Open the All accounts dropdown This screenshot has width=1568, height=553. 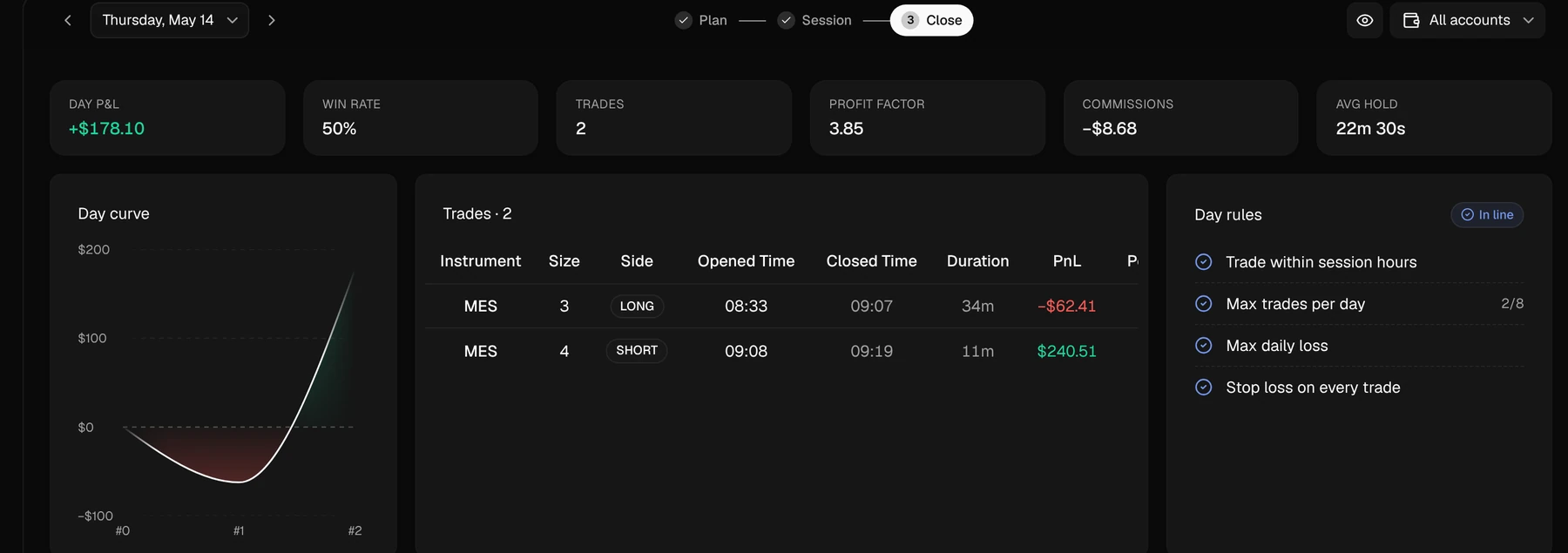1468,20
